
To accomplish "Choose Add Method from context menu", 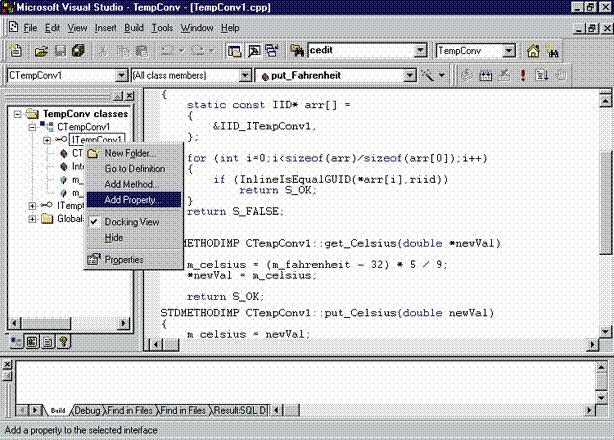I will point(134,184).
